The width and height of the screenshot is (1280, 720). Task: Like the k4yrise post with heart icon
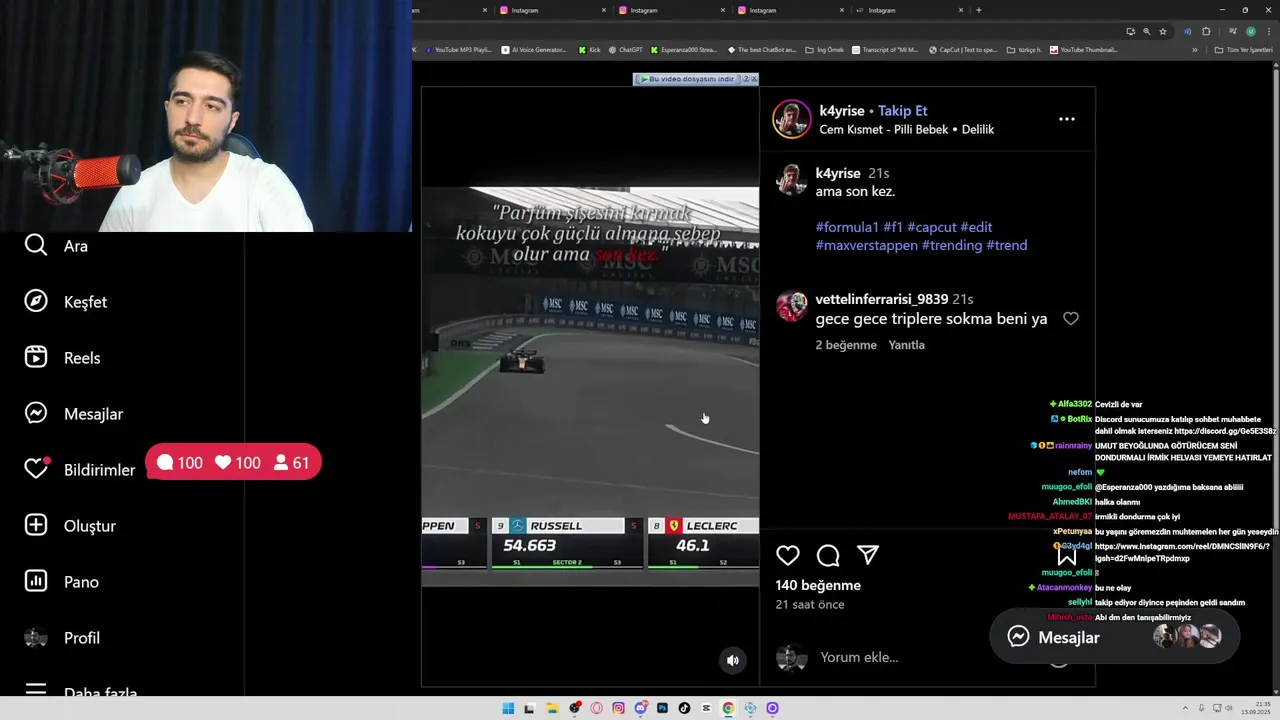coord(788,555)
